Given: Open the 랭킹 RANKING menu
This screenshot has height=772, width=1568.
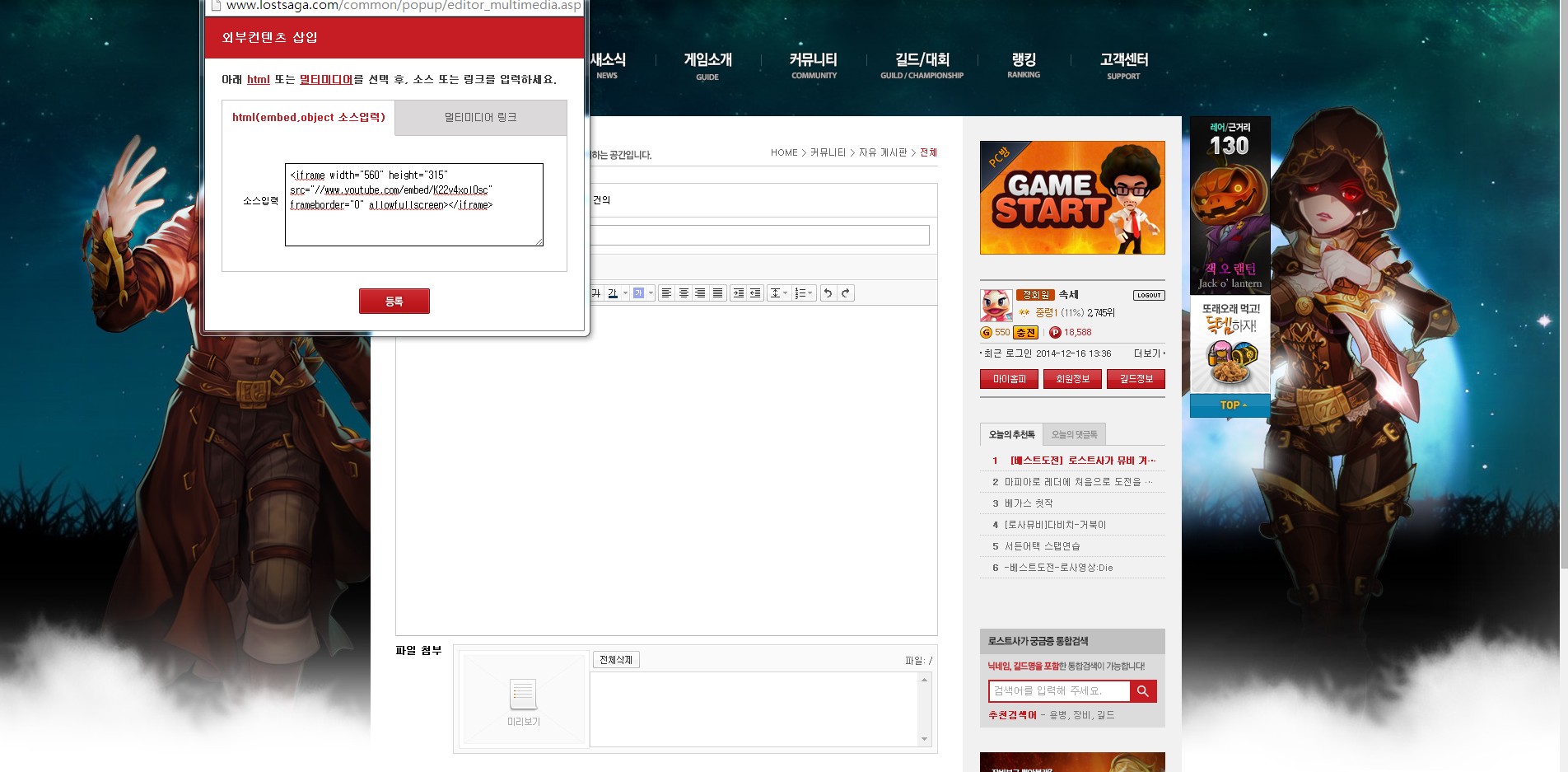Looking at the screenshot, I should (x=1024, y=66).
